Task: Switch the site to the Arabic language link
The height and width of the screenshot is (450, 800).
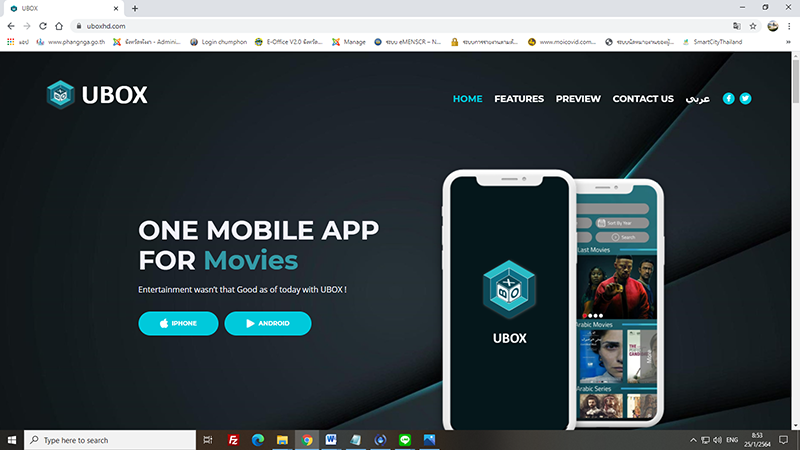Action: tap(697, 99)
